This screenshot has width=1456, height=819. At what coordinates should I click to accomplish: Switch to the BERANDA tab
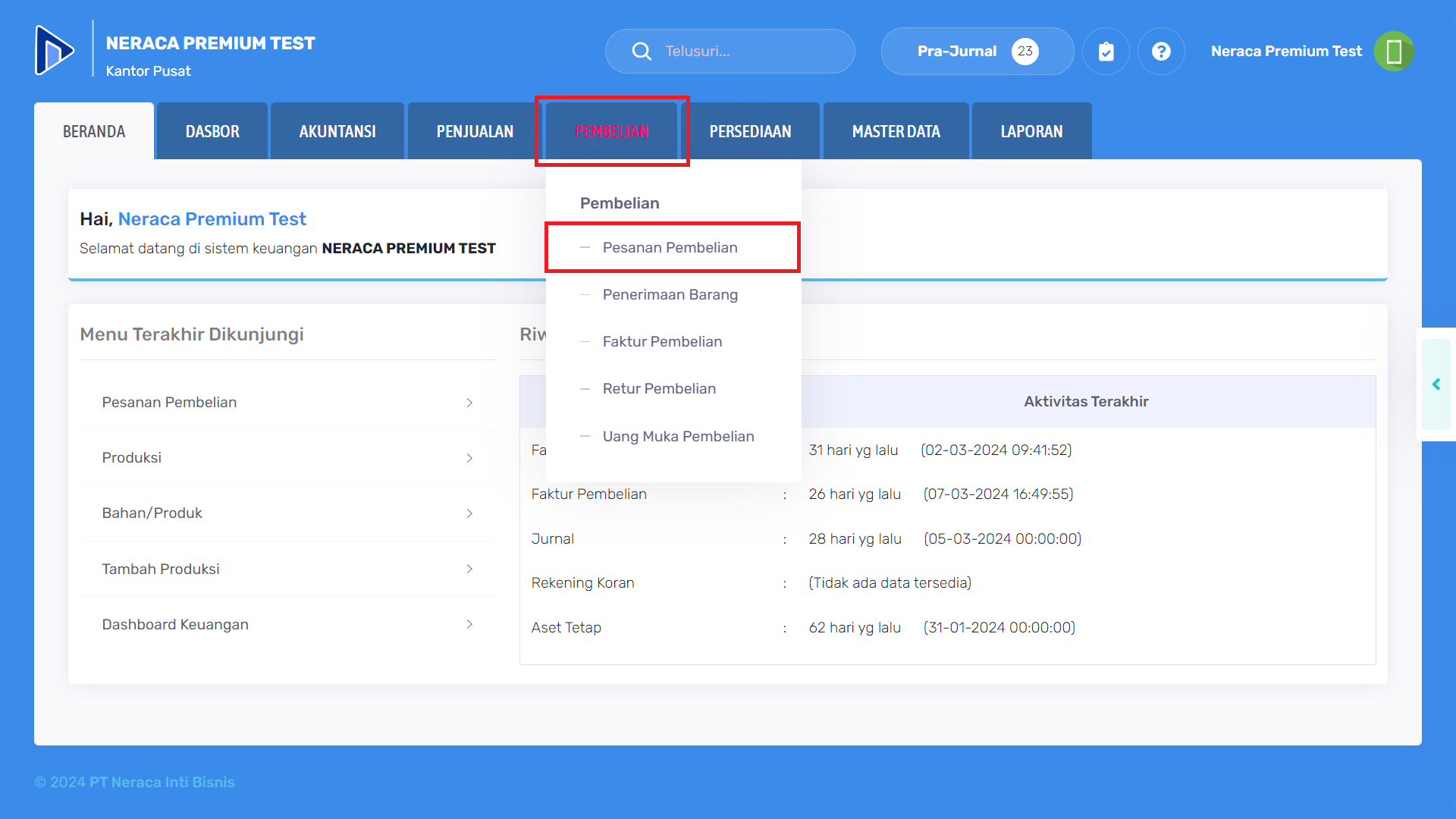coord(94,131)
